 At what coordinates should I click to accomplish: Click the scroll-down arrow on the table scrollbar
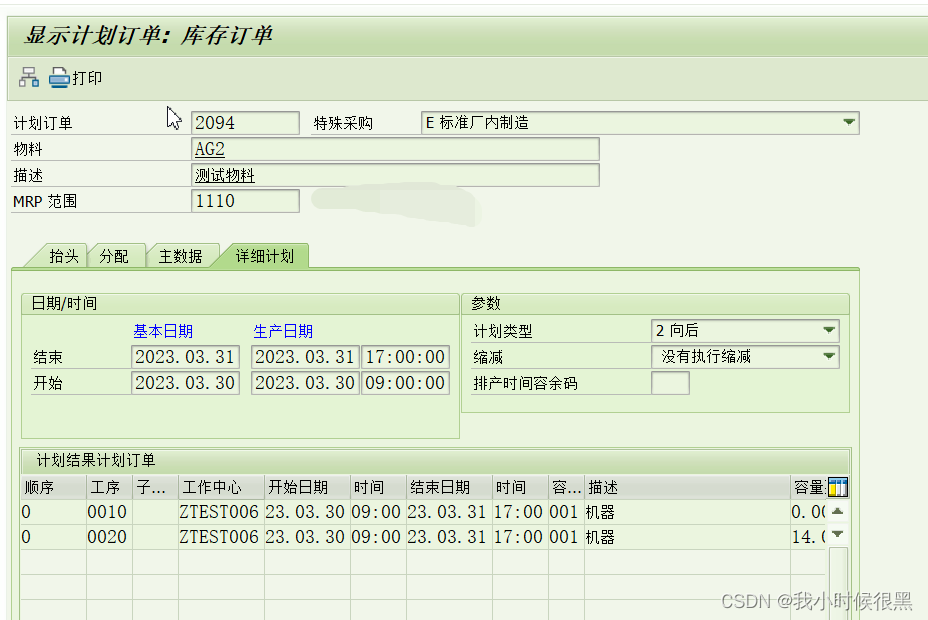tap(837, 533)
